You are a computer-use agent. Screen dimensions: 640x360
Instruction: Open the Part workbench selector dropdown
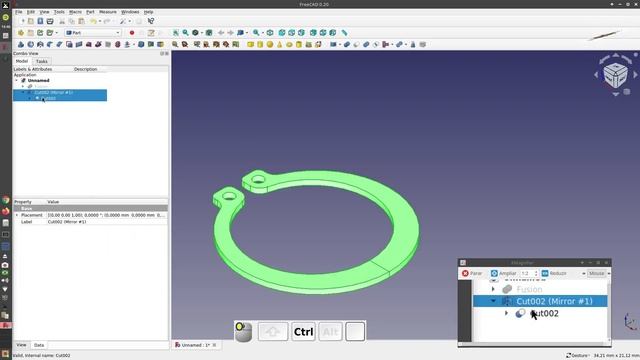[x=93, y=33]
